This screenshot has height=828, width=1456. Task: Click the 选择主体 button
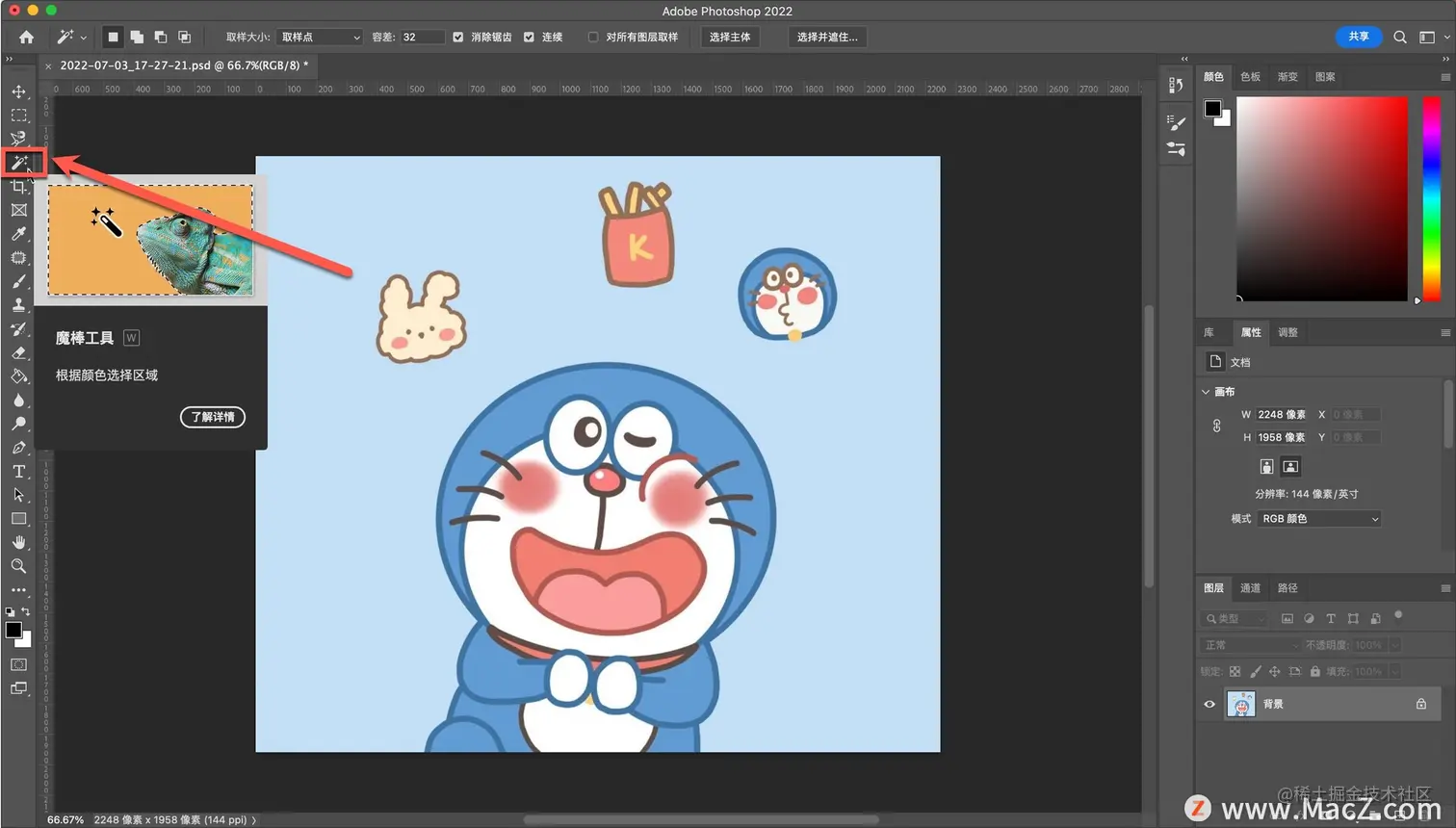(730, 37)
